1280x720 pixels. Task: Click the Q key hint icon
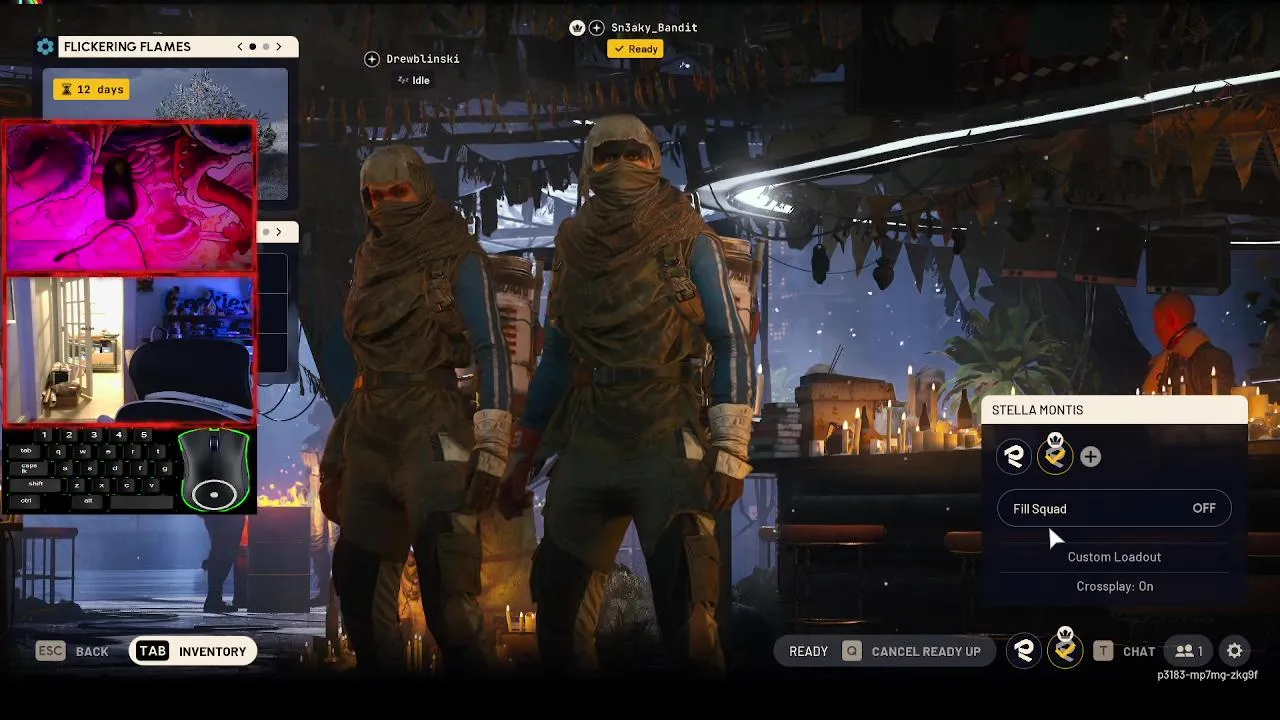852,651
